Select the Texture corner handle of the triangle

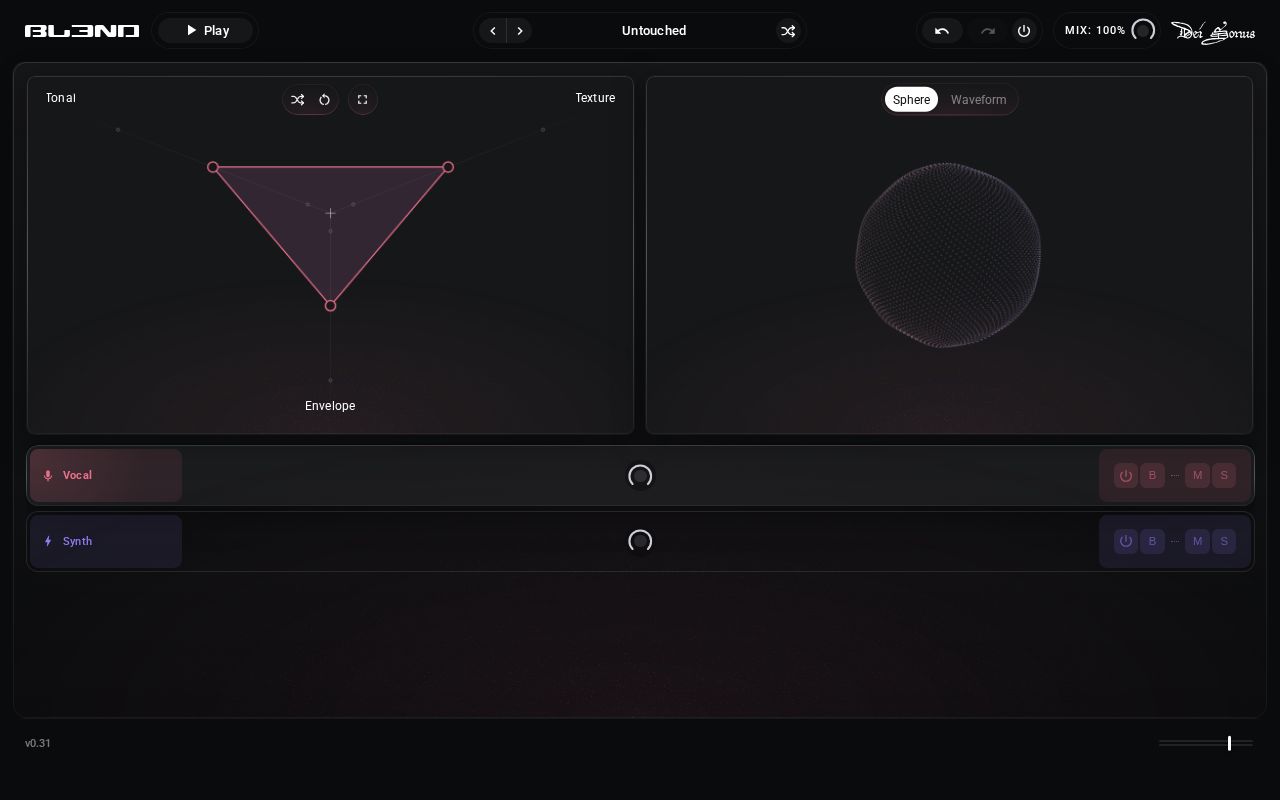[448, 167]
